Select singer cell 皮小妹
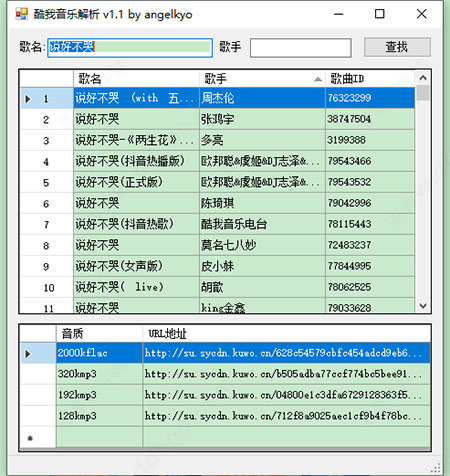 (x=262, y=266)
